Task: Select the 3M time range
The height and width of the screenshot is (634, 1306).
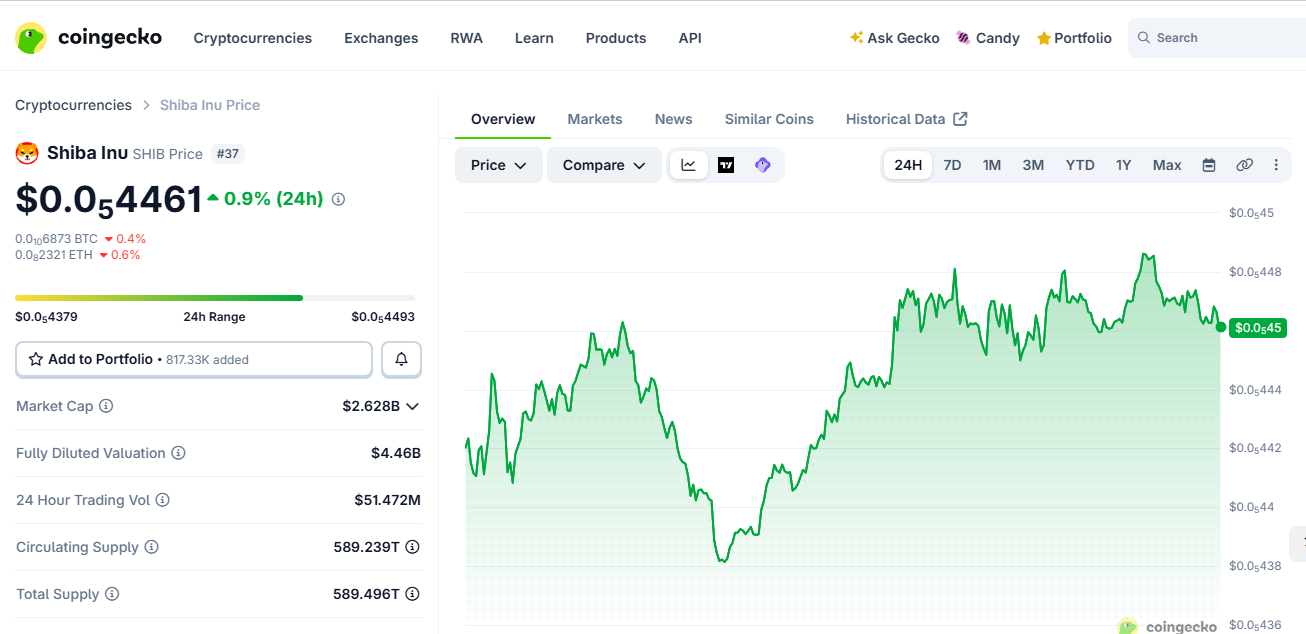Action: pyautogui.click(x=1033, y=165)
